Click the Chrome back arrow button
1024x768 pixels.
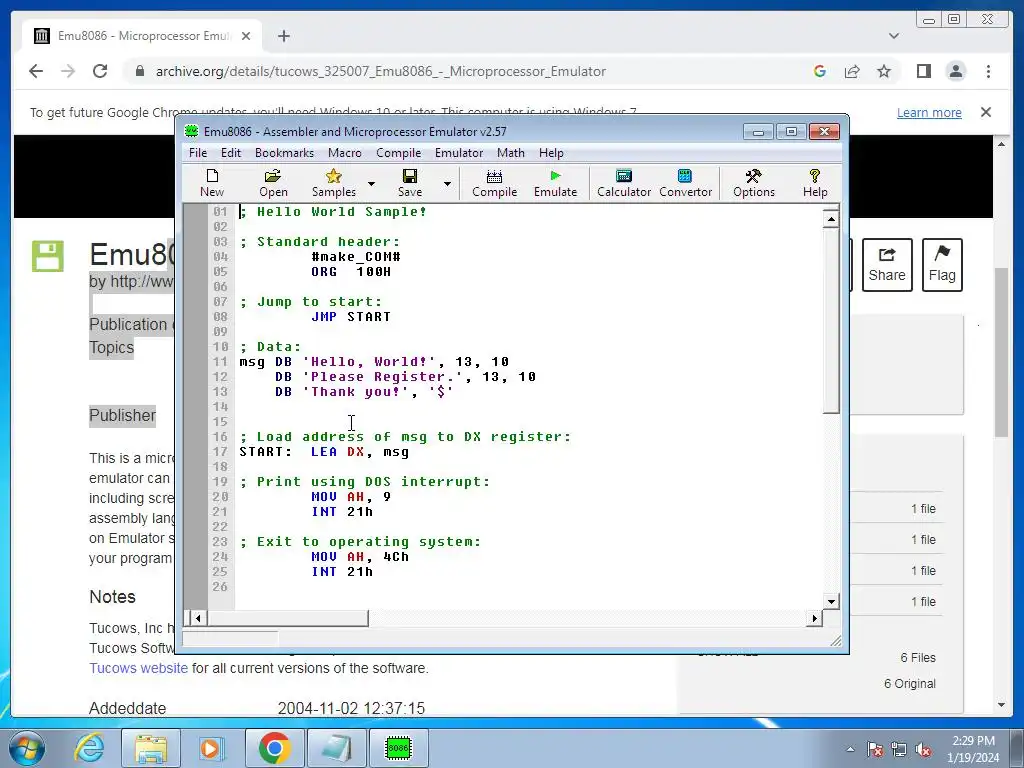tap(36, 71)
